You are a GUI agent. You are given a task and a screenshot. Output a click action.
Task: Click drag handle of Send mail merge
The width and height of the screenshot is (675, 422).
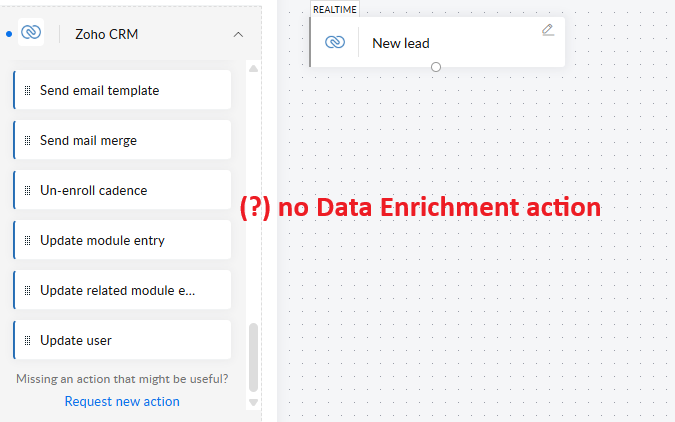coord(28,140)
